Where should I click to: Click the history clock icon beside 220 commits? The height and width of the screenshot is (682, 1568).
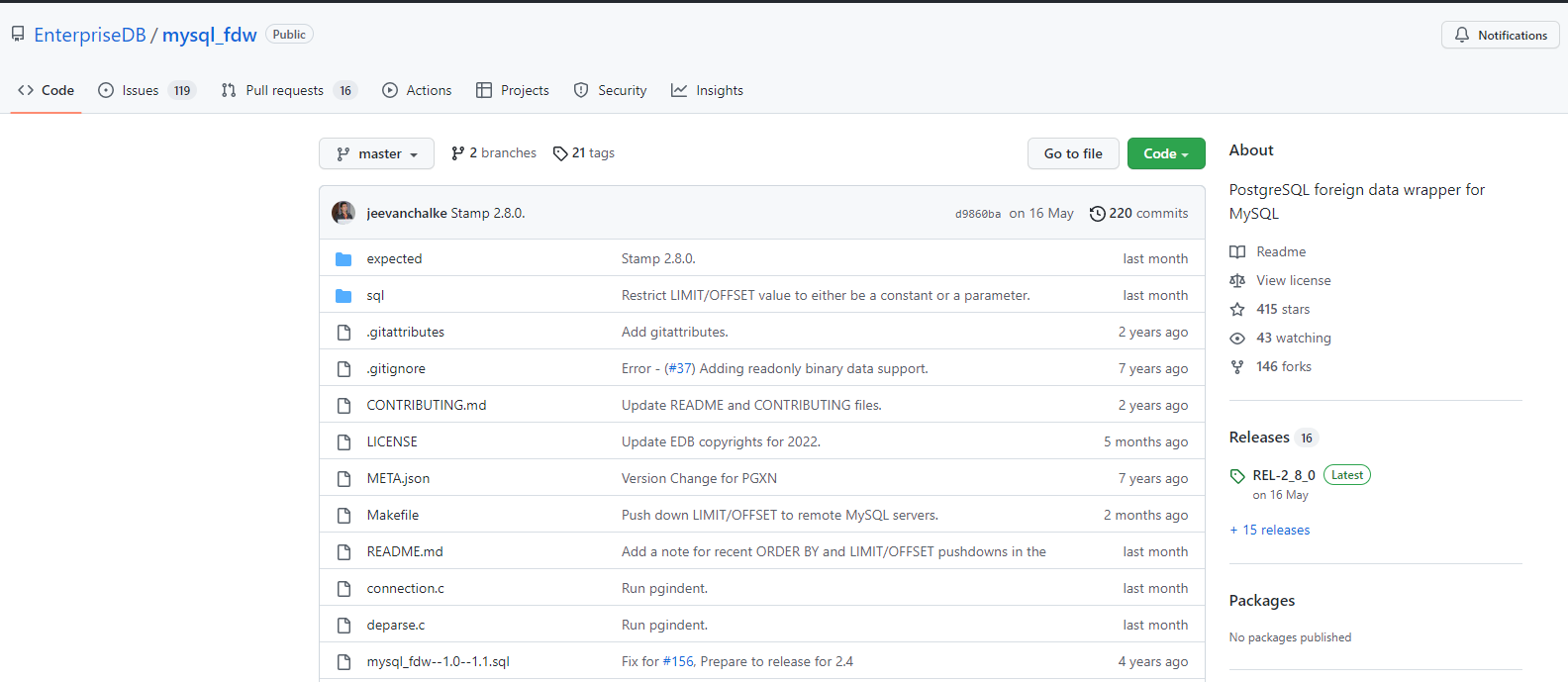1097,214
